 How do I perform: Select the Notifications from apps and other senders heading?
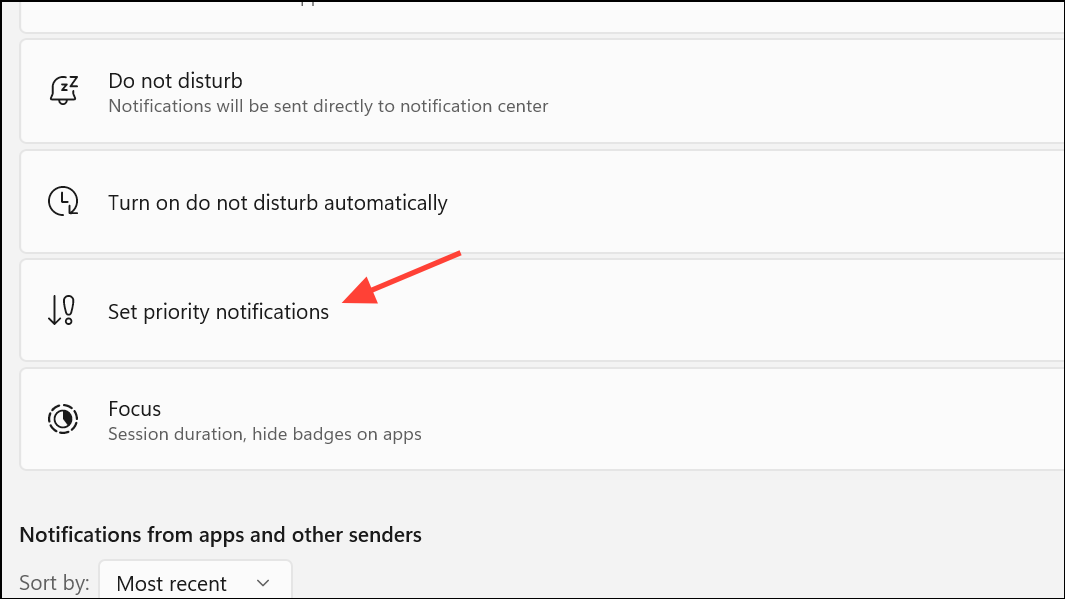220,534
